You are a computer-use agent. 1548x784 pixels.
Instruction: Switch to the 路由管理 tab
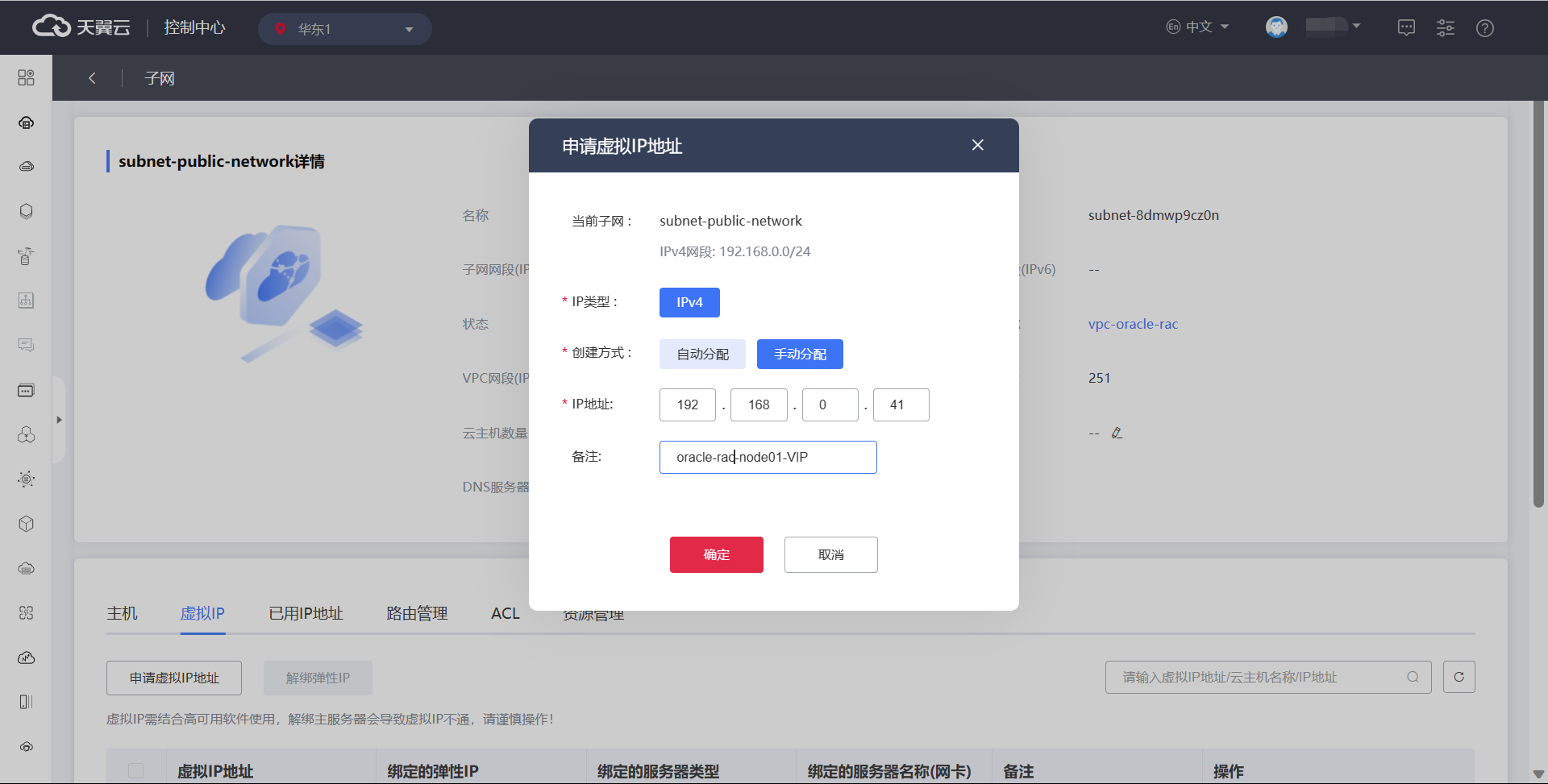pyautogui.click(x=417, y=613)
